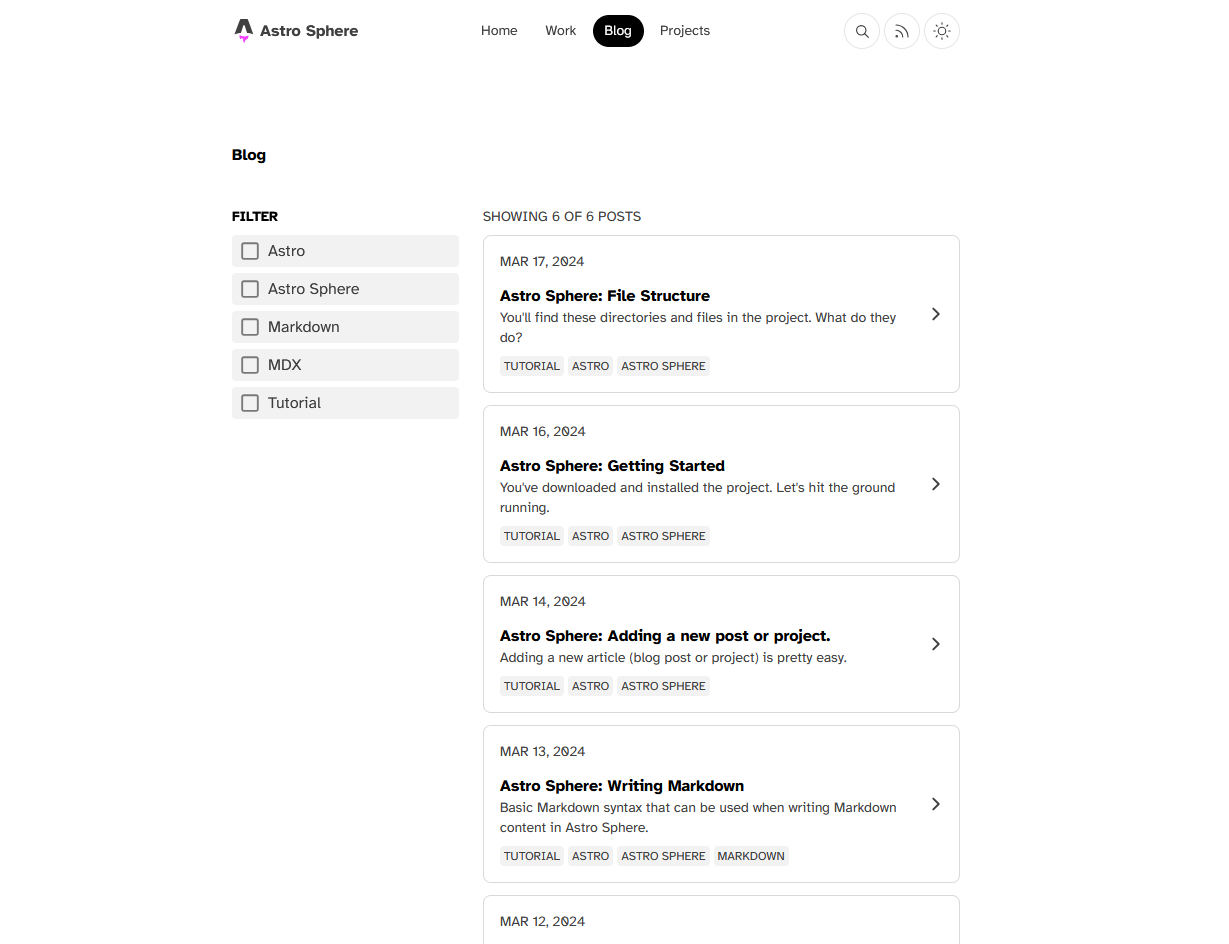The width and height of the screenshot is (1229, 944).
Task: Click the Astro Sphere rocket logo icon
Action: click(x=243, y=31)
